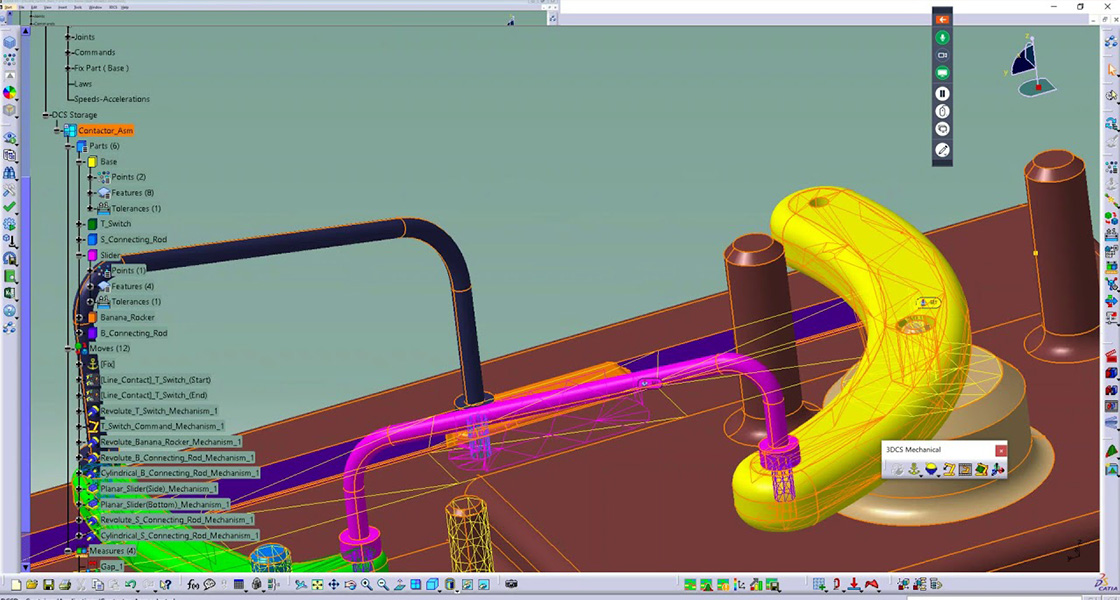
Task: Click the orange back arrow above the recorder panel
Action: click(943, 19)
